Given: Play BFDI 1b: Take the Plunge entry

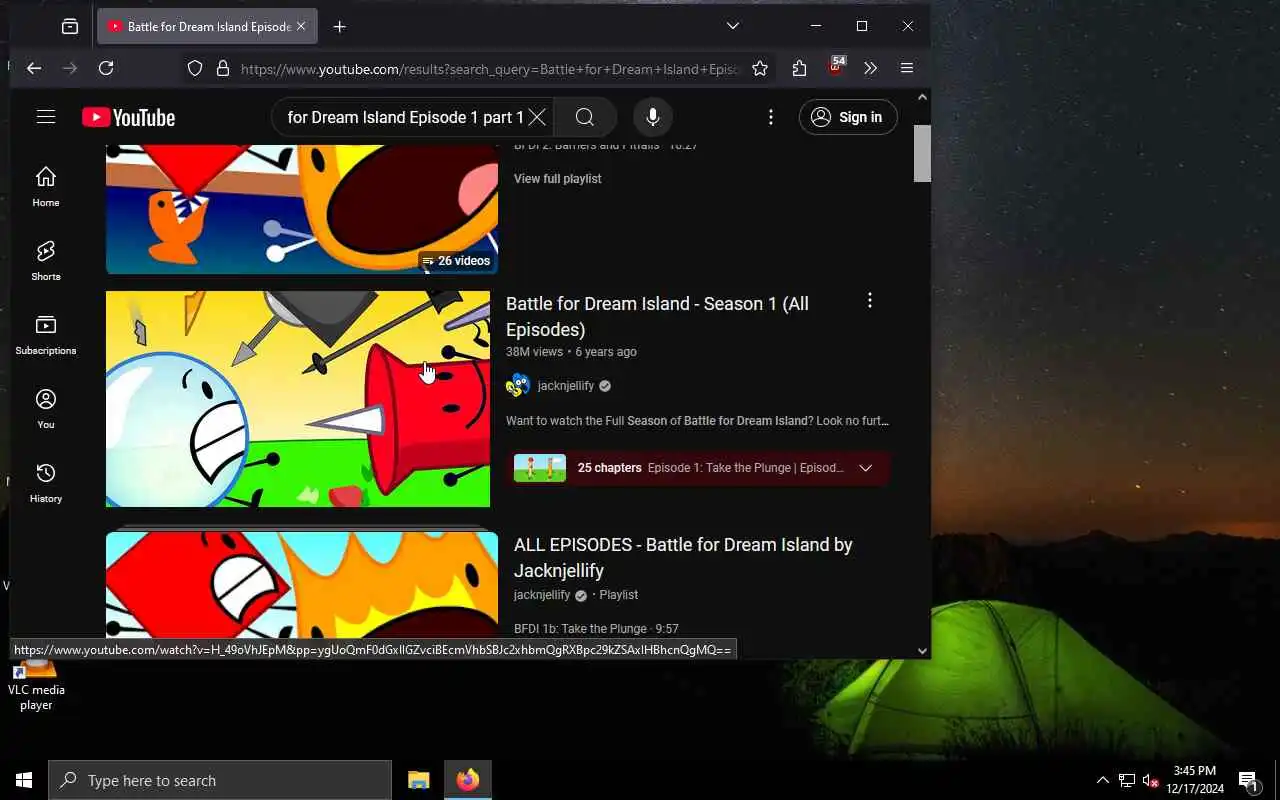Looking at the screenshot, I should [x=596, y=629].
